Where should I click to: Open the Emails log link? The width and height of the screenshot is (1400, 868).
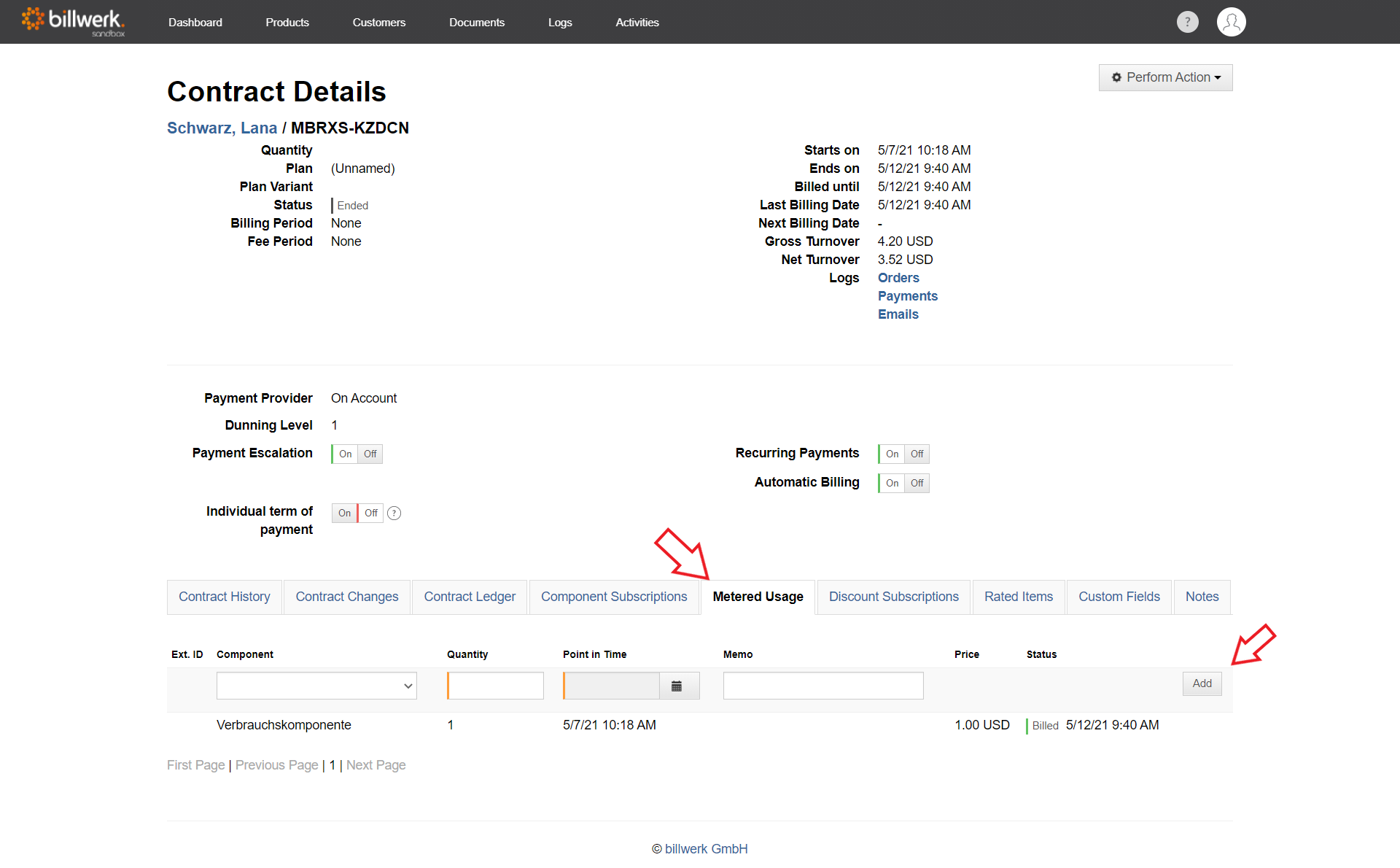coord(898,314)
